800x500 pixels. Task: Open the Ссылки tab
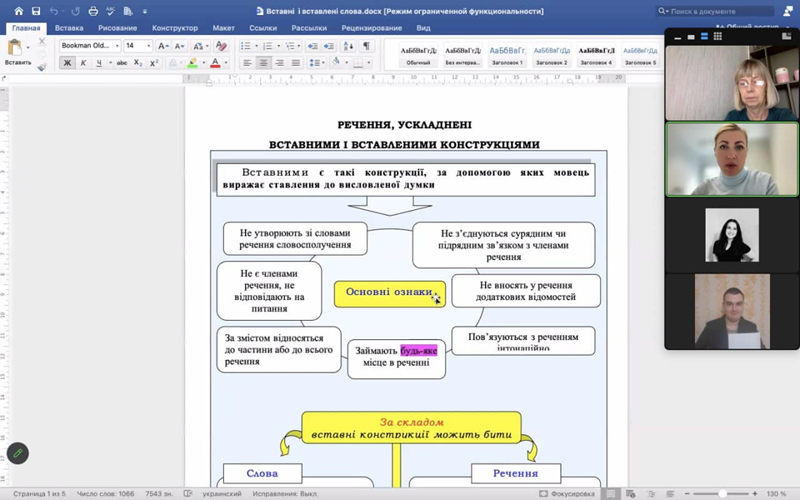(263, 28)
